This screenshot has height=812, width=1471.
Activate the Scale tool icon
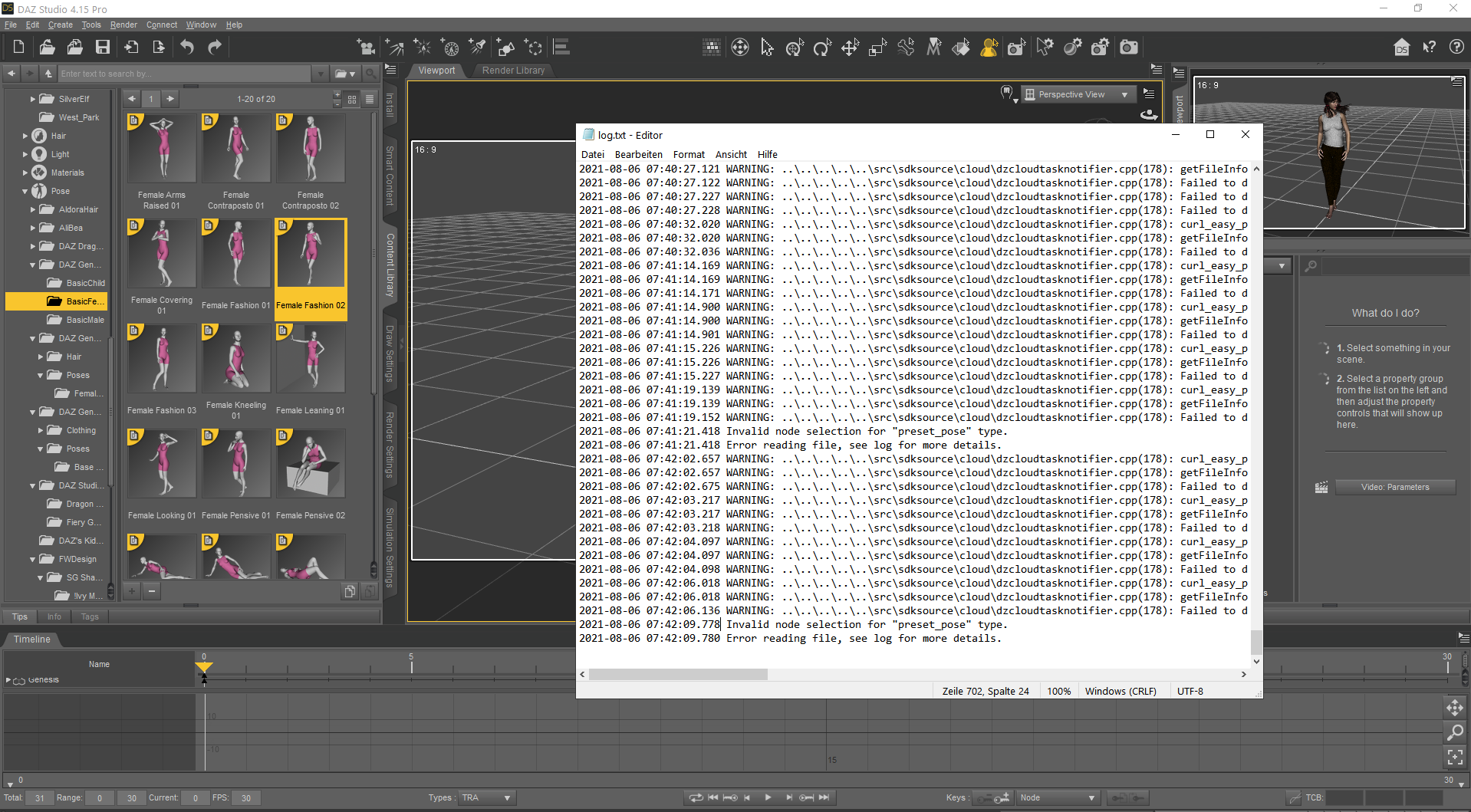pos(877,48)
